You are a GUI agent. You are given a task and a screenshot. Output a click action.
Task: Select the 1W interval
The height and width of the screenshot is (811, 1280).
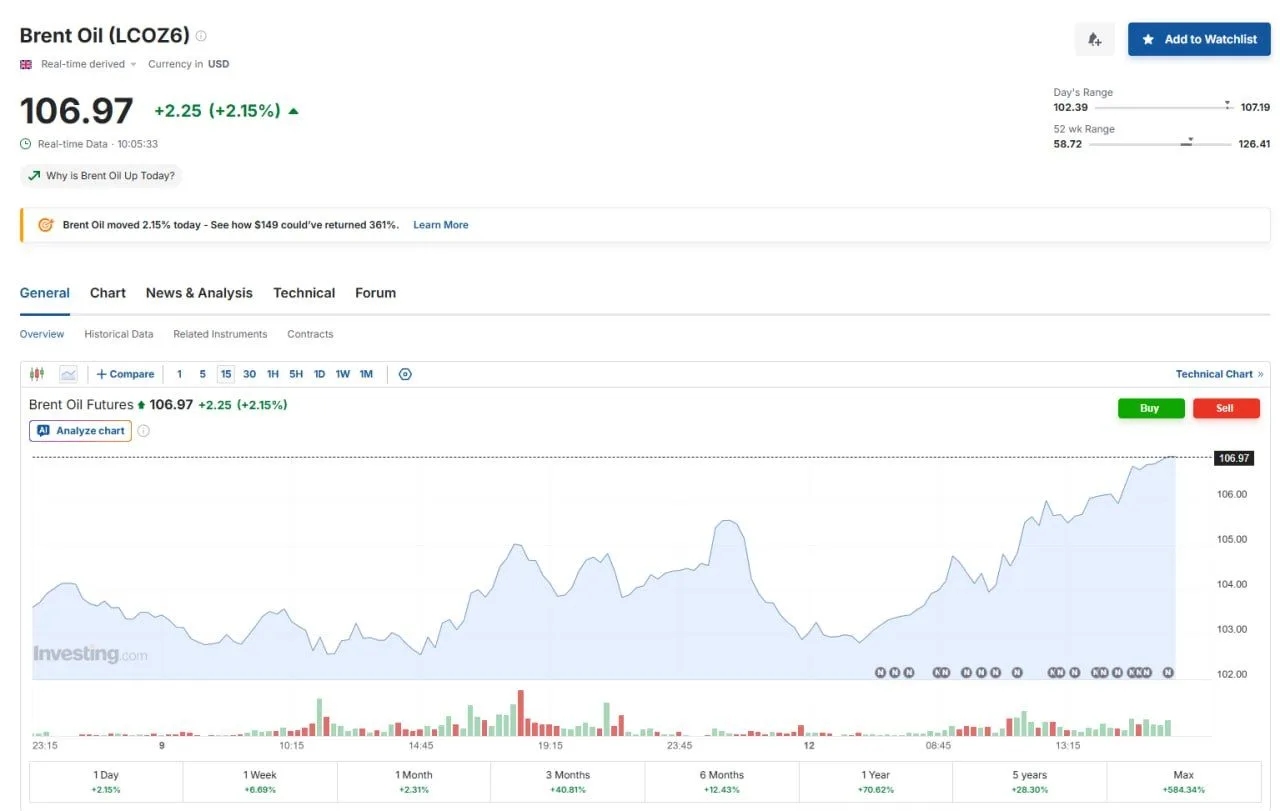[343, 374]
